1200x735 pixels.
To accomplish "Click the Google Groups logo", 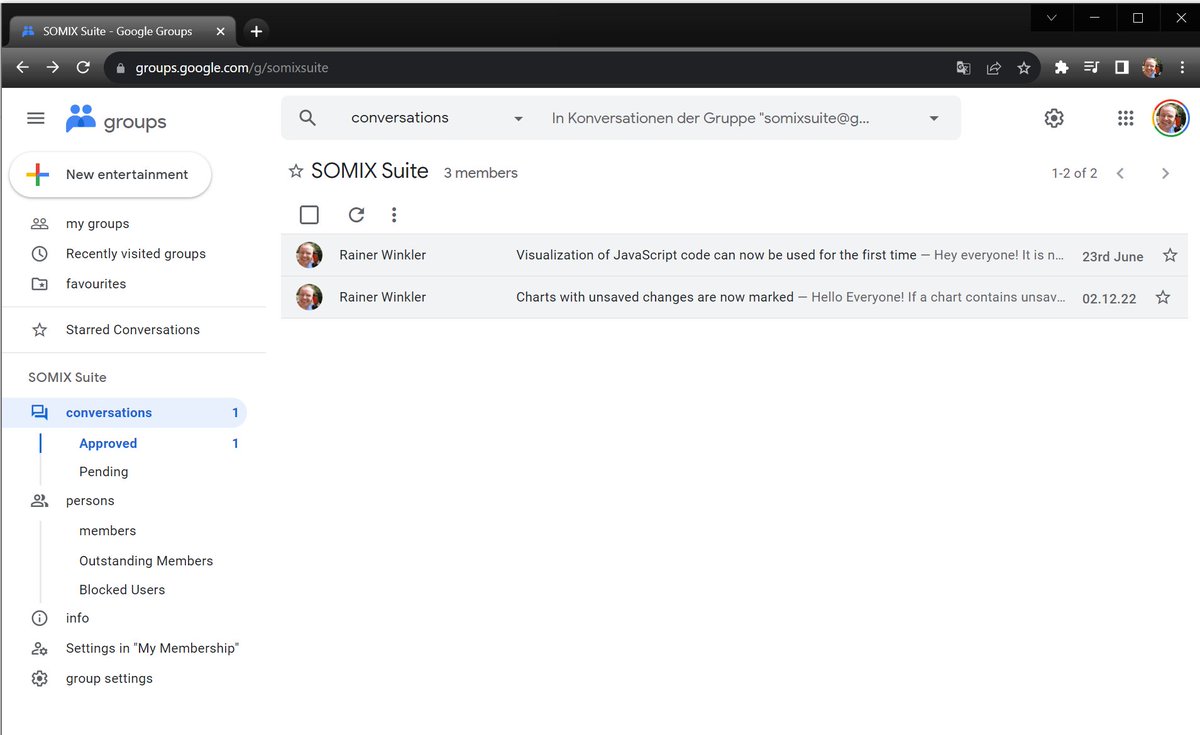I will tap(116, 120).
